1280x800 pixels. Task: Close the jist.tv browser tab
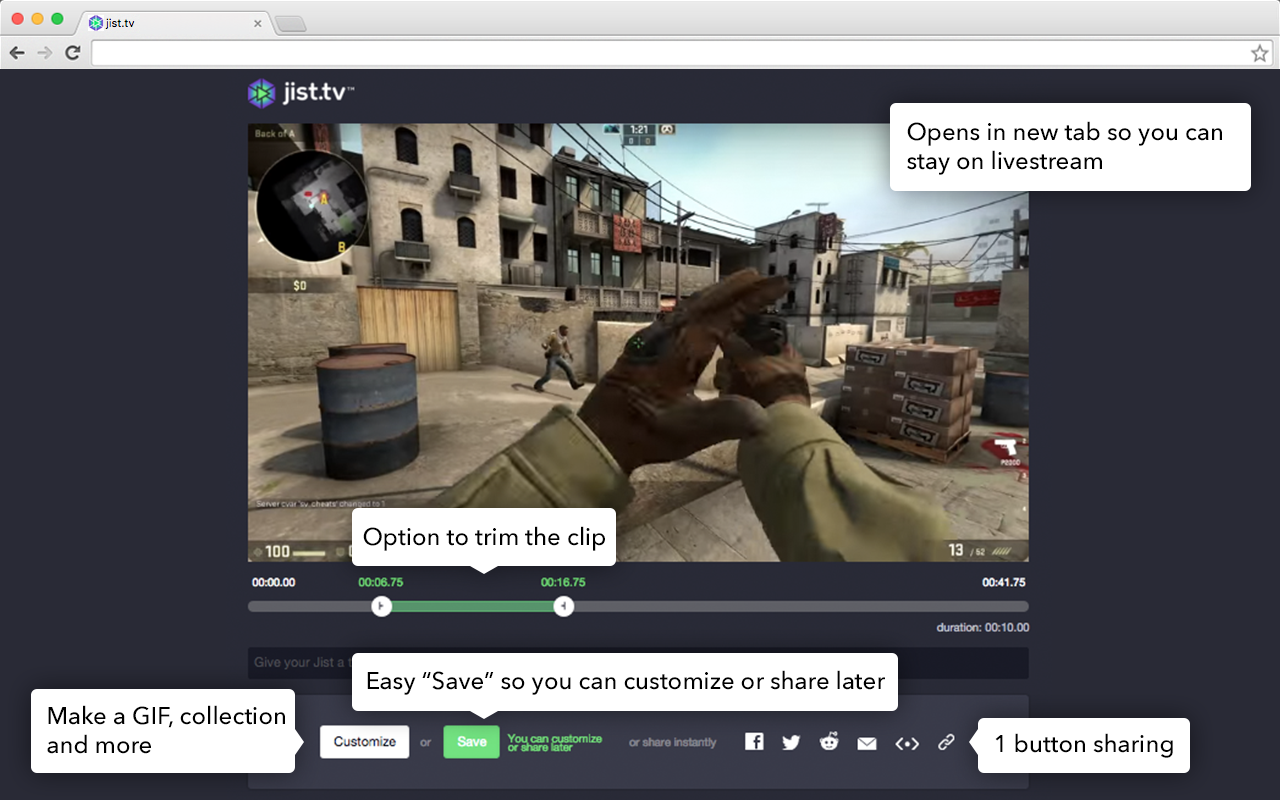coord(258,22)
